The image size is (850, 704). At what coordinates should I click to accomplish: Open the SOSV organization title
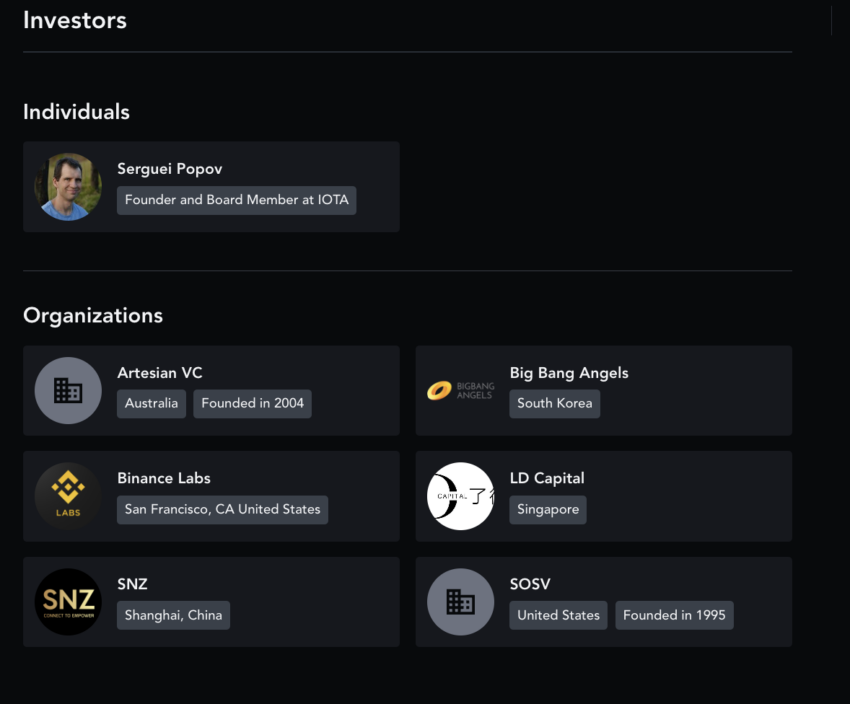click(x=530, y=584)
